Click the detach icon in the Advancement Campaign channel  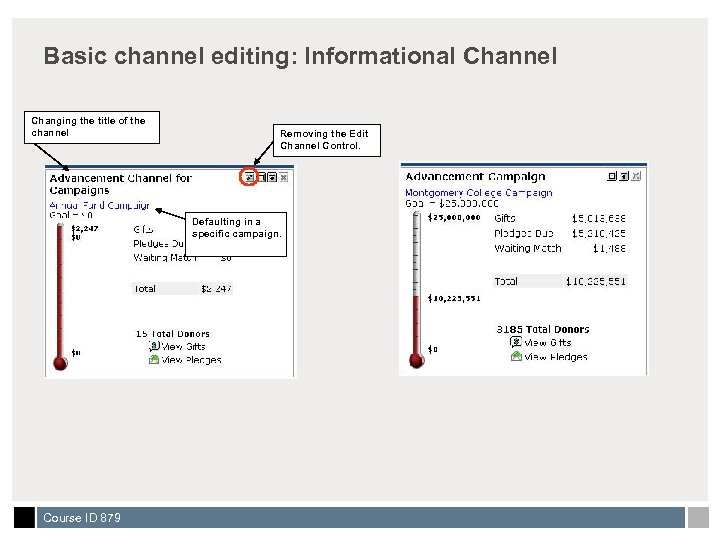pos(624,176)
